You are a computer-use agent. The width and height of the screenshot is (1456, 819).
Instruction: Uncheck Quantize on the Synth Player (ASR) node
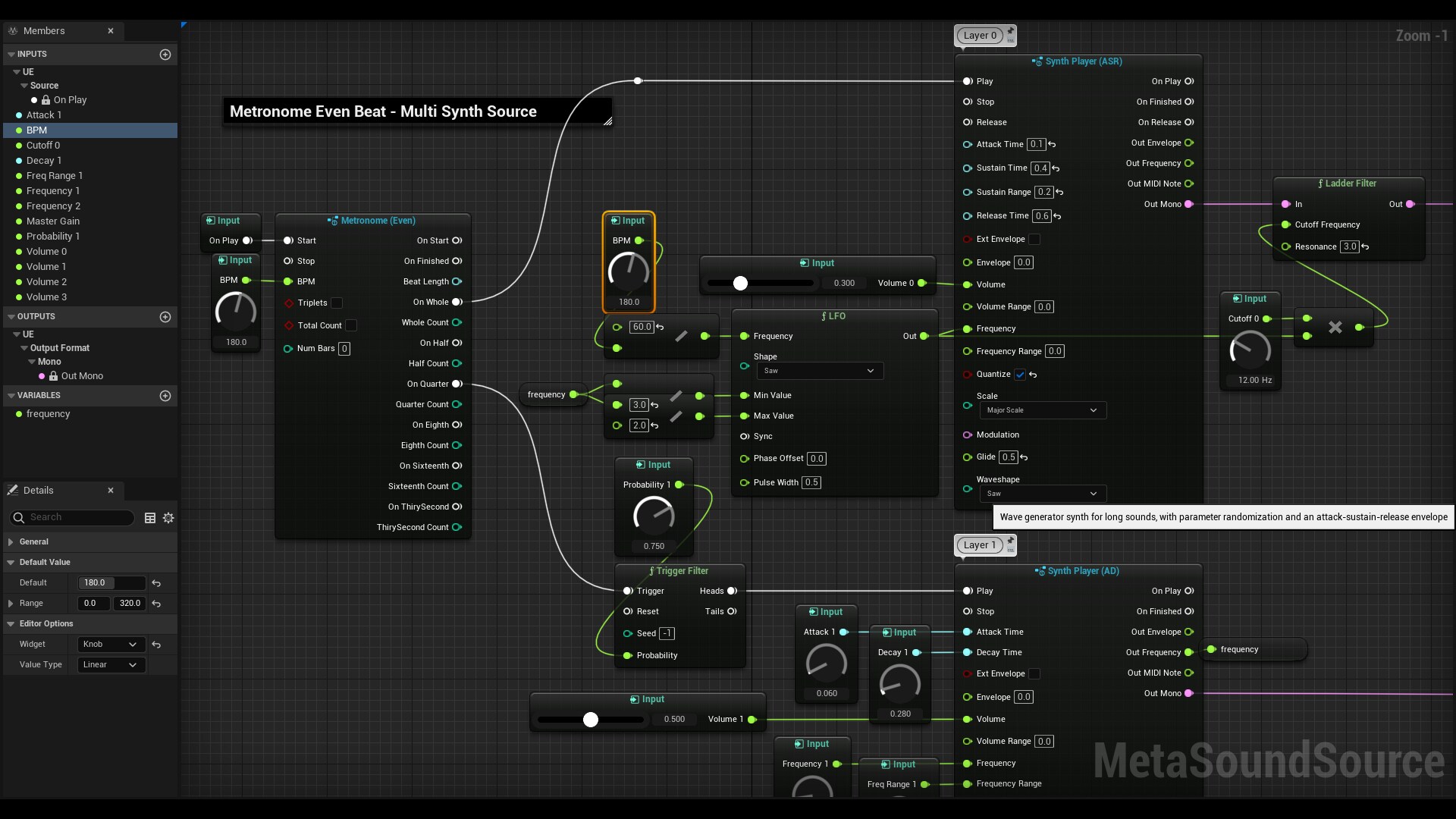(x=1019, y=375)
